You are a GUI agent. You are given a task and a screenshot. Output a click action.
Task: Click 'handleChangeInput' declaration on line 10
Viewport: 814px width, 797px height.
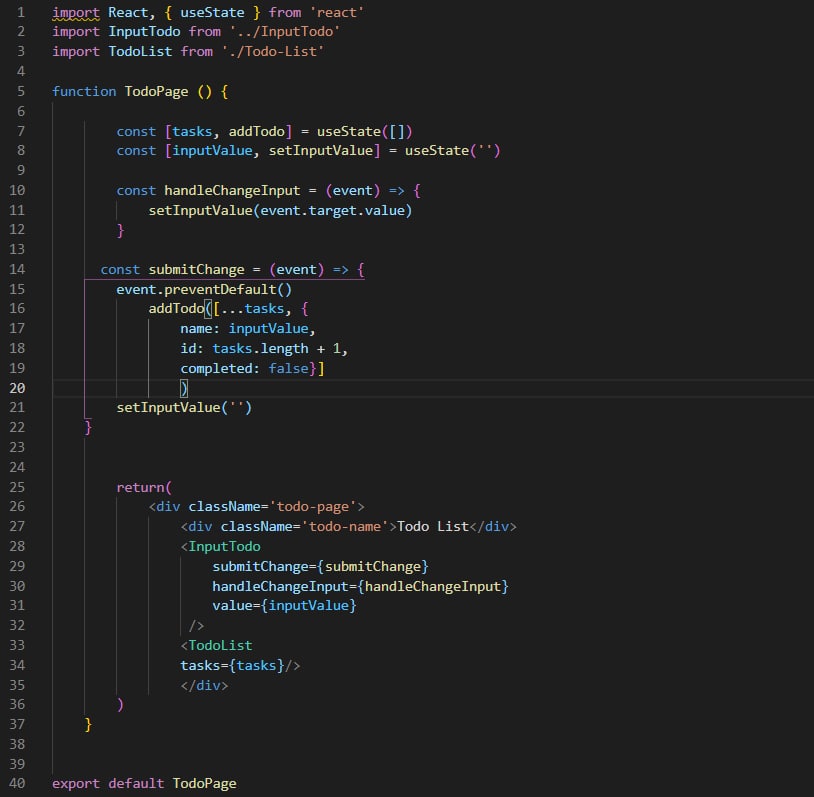tap(232, 191)
